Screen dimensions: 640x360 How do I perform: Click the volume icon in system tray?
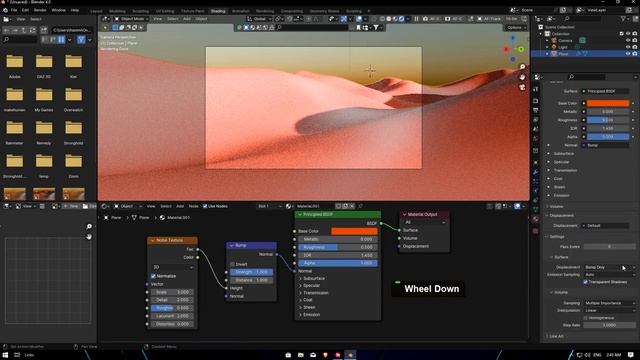pyautogui.click(x=588, y=355)
